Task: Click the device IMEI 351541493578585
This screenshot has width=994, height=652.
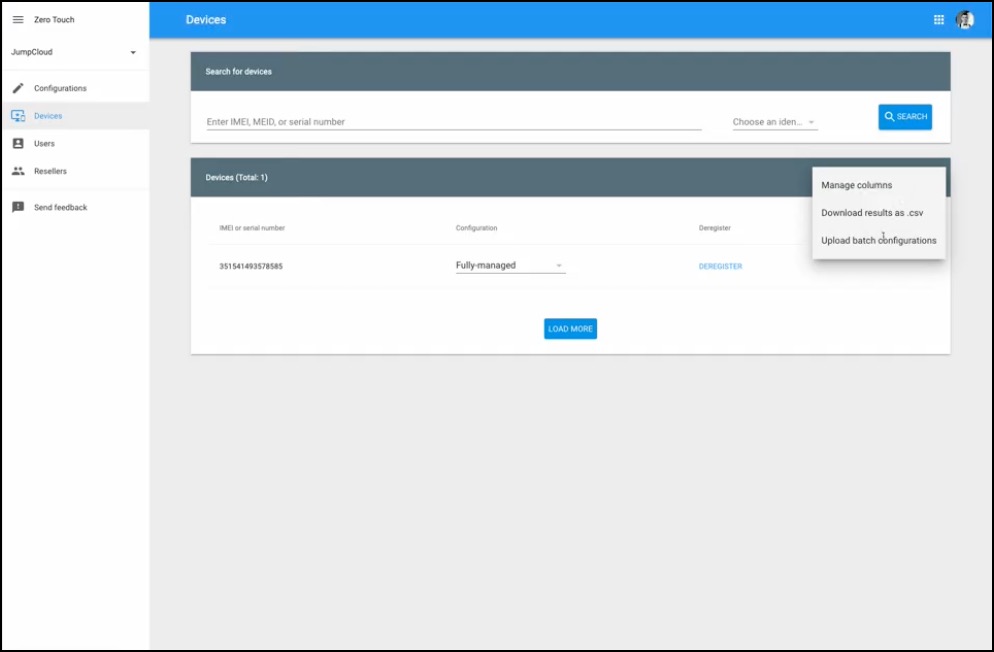Action: tap(258, 266)
